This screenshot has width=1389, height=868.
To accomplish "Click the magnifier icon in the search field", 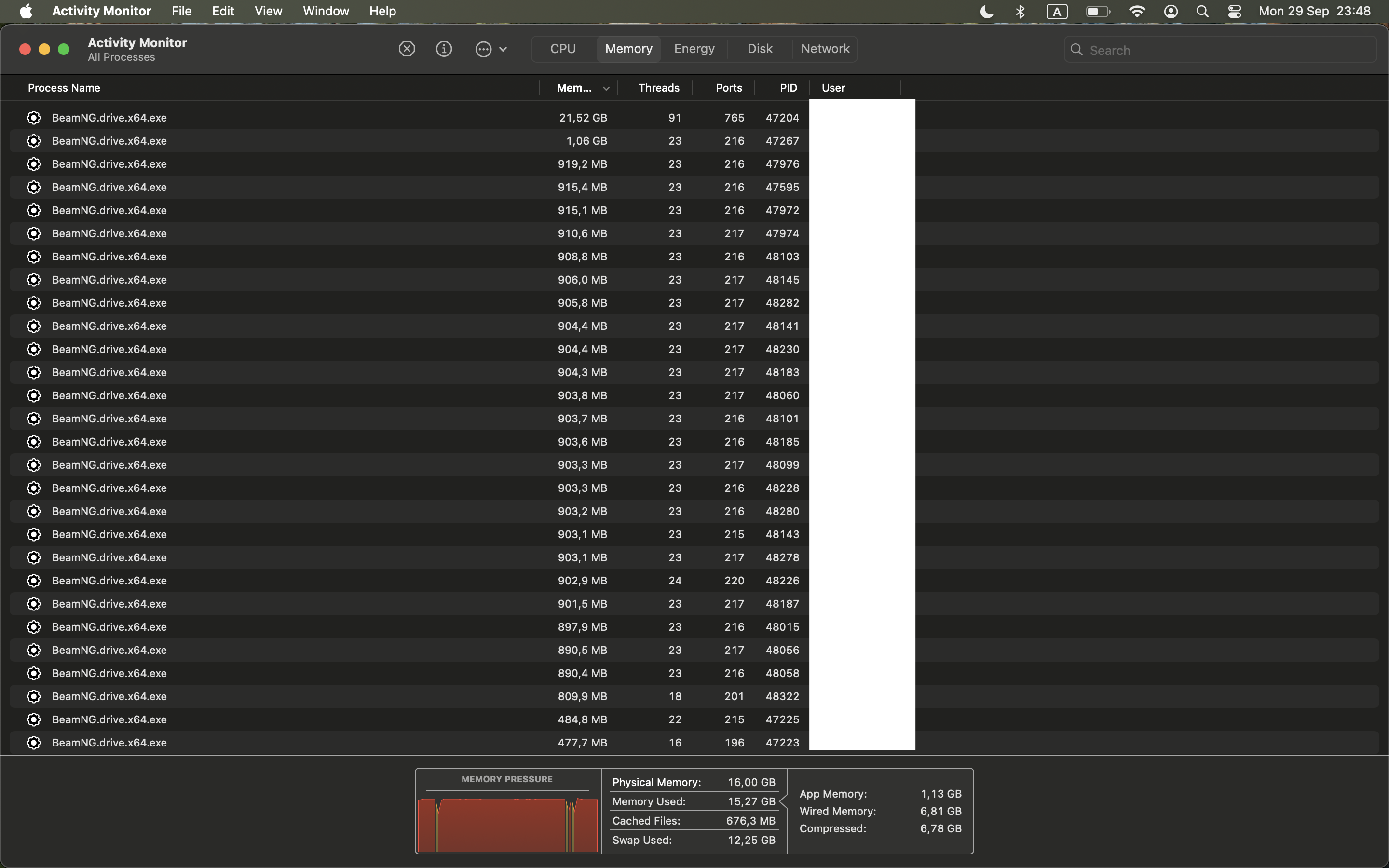I will pos(1077,50).
